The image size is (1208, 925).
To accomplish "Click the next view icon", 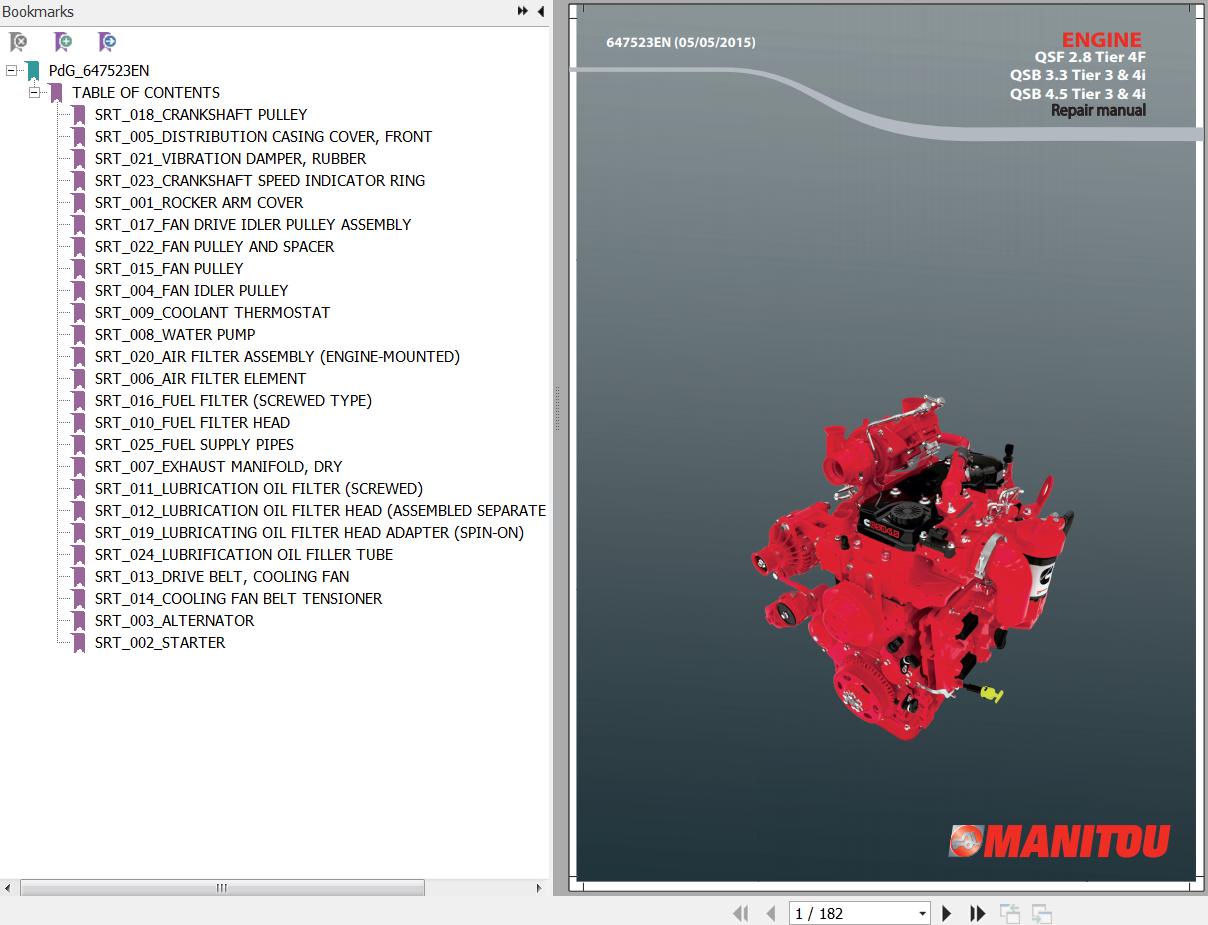I will 1042,913.
